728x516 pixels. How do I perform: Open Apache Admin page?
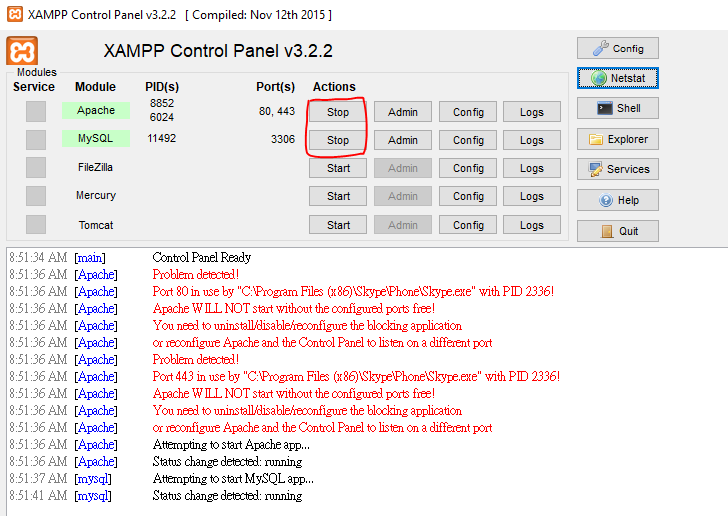tap(403, 112)
